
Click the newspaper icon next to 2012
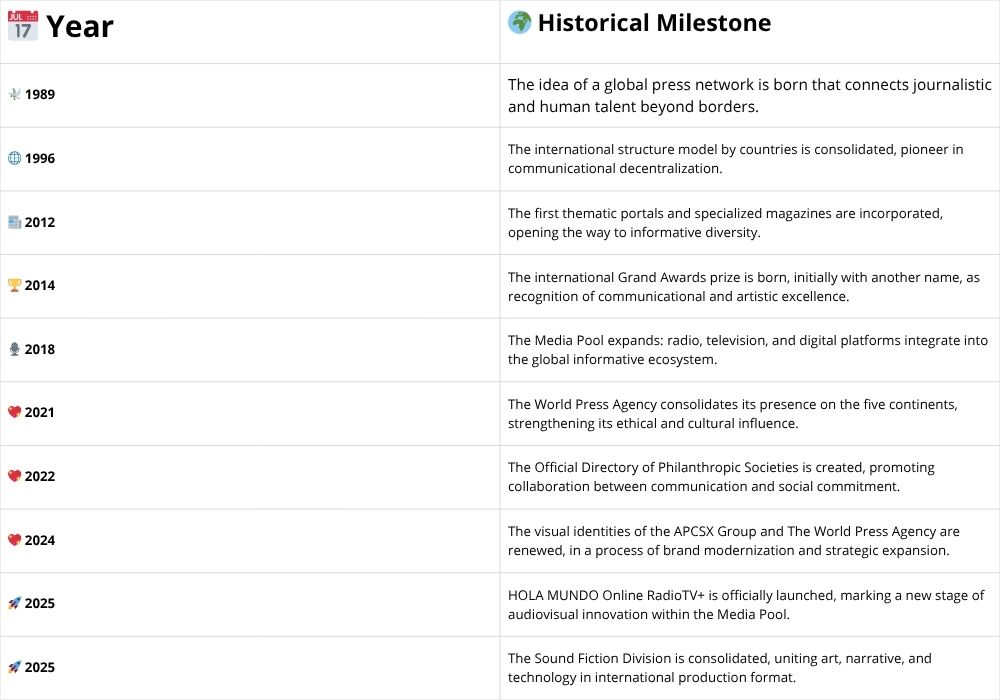click(x=14, y=222)
